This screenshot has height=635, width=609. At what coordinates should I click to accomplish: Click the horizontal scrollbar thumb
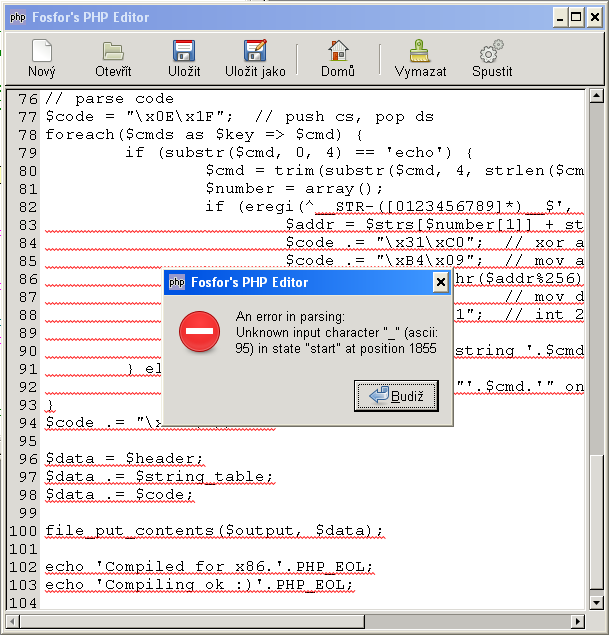click(192, 621)
